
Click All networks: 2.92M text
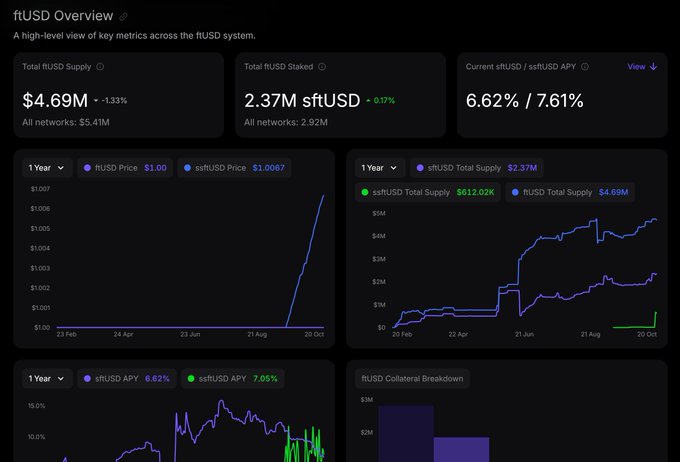pyautogui.click(x=286, y=122)
